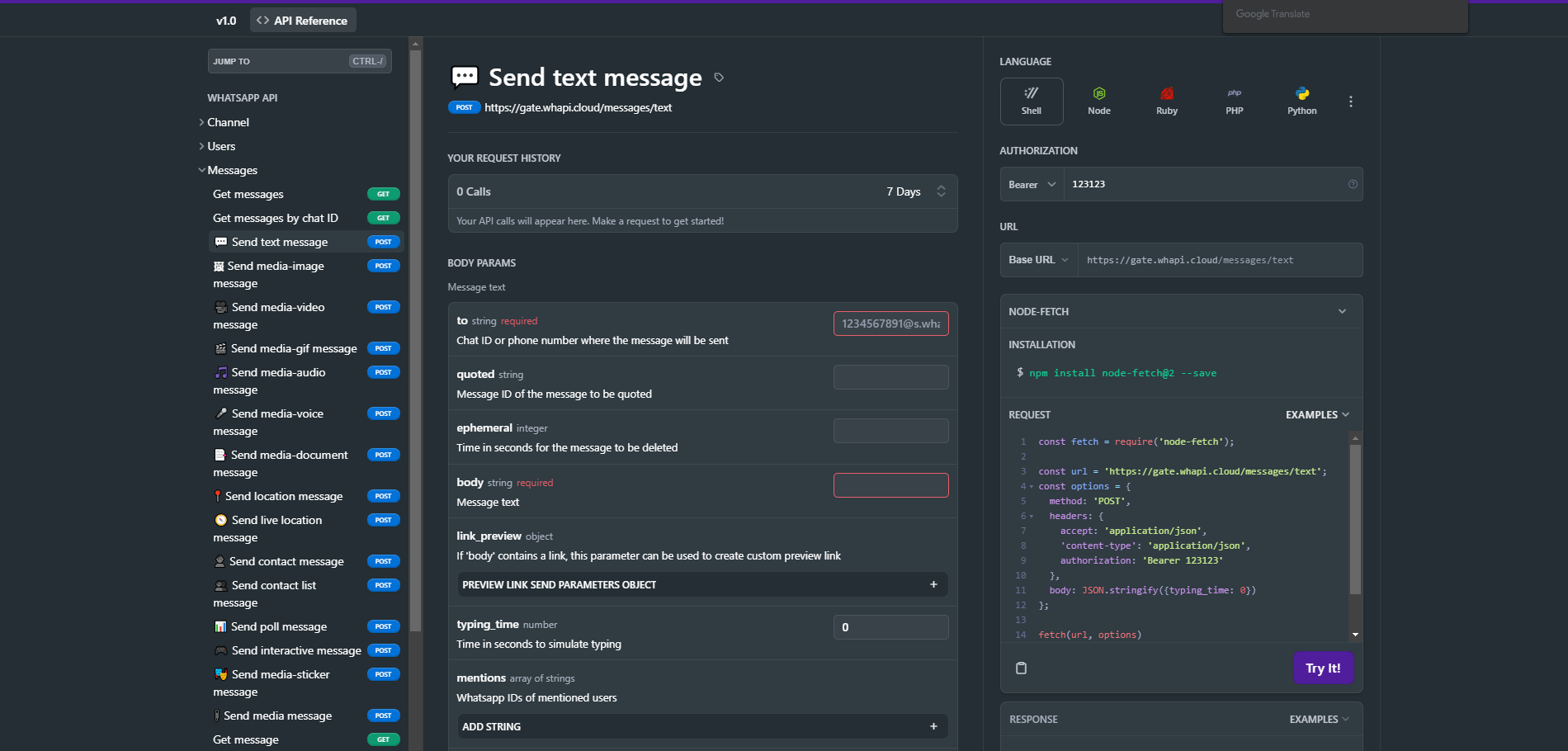Open Get messages endpoint
Image resolution: width=1568 pixels, height=751 pixels.
coord(306,194)
